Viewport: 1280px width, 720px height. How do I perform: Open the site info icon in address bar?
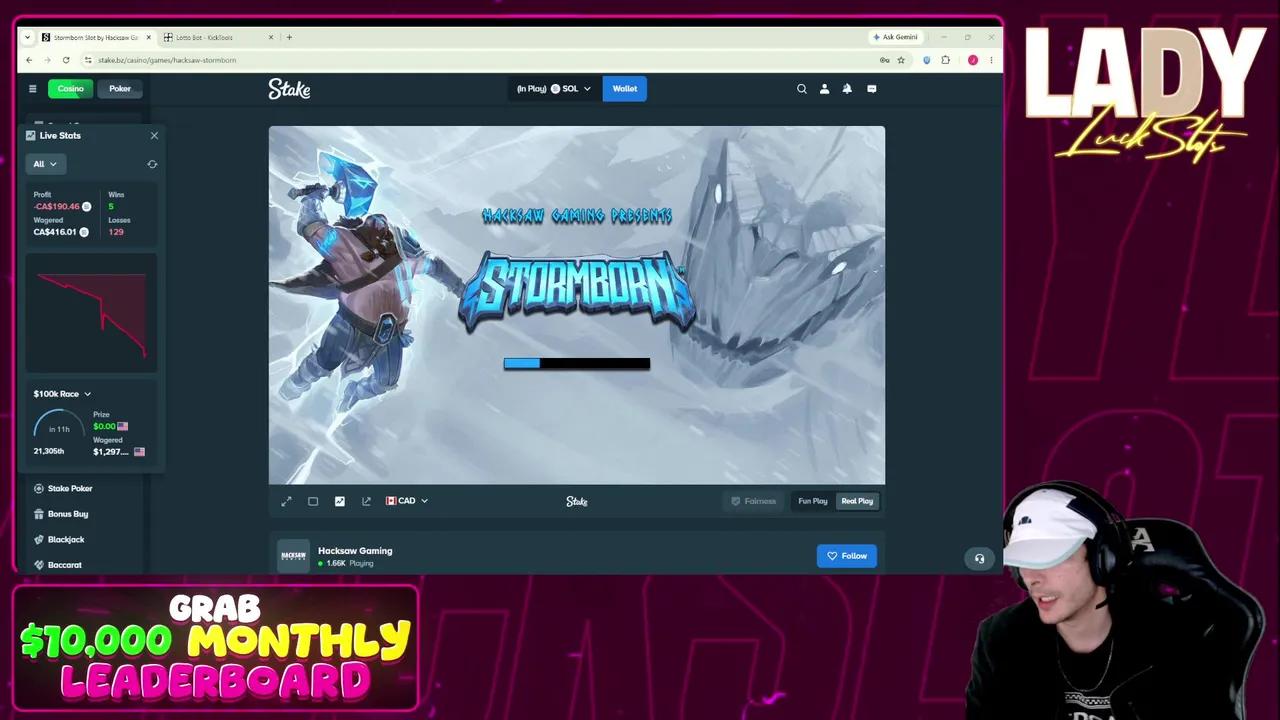[87, 60]
